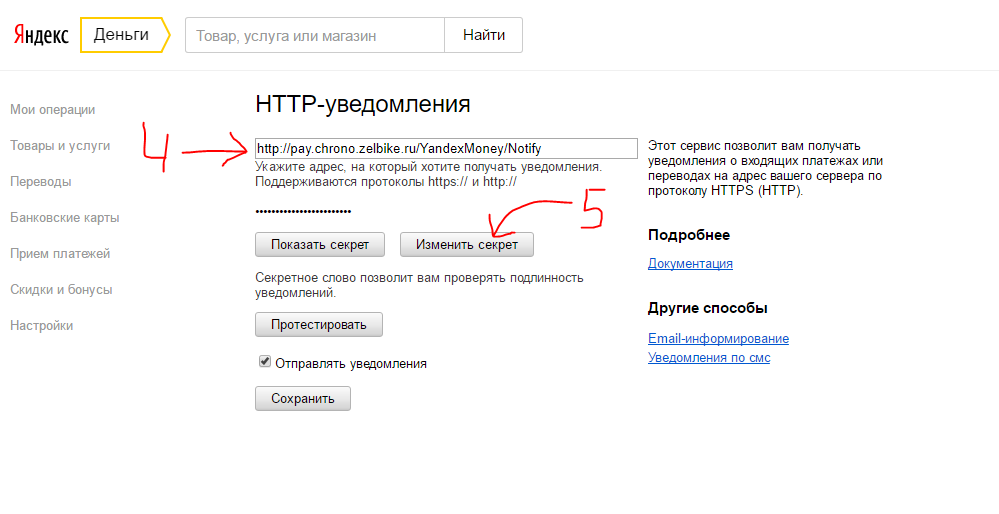
Task: Click the Подробнее heading
Action: (x=689, y=235)
